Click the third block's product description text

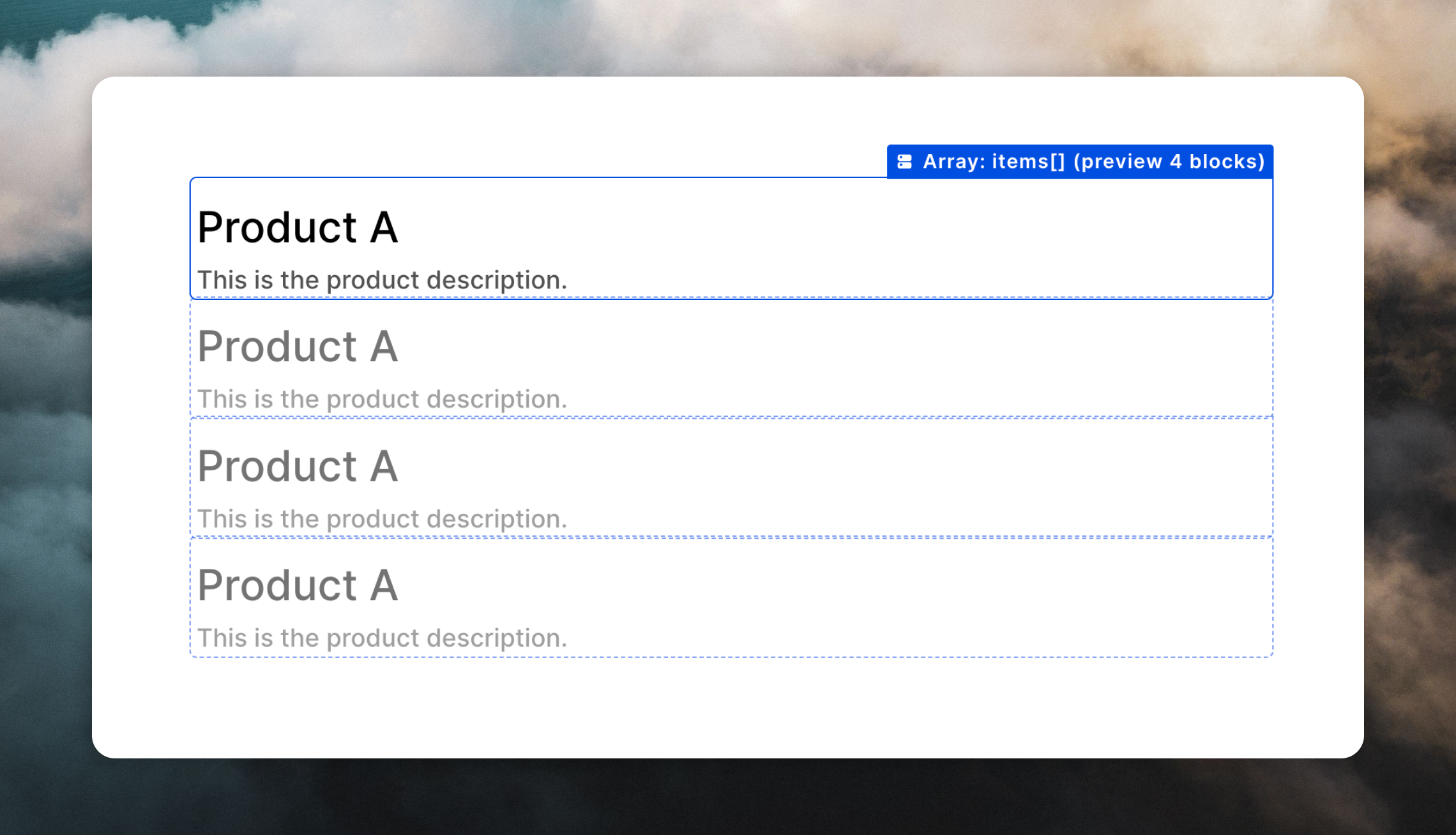point(382,519)
